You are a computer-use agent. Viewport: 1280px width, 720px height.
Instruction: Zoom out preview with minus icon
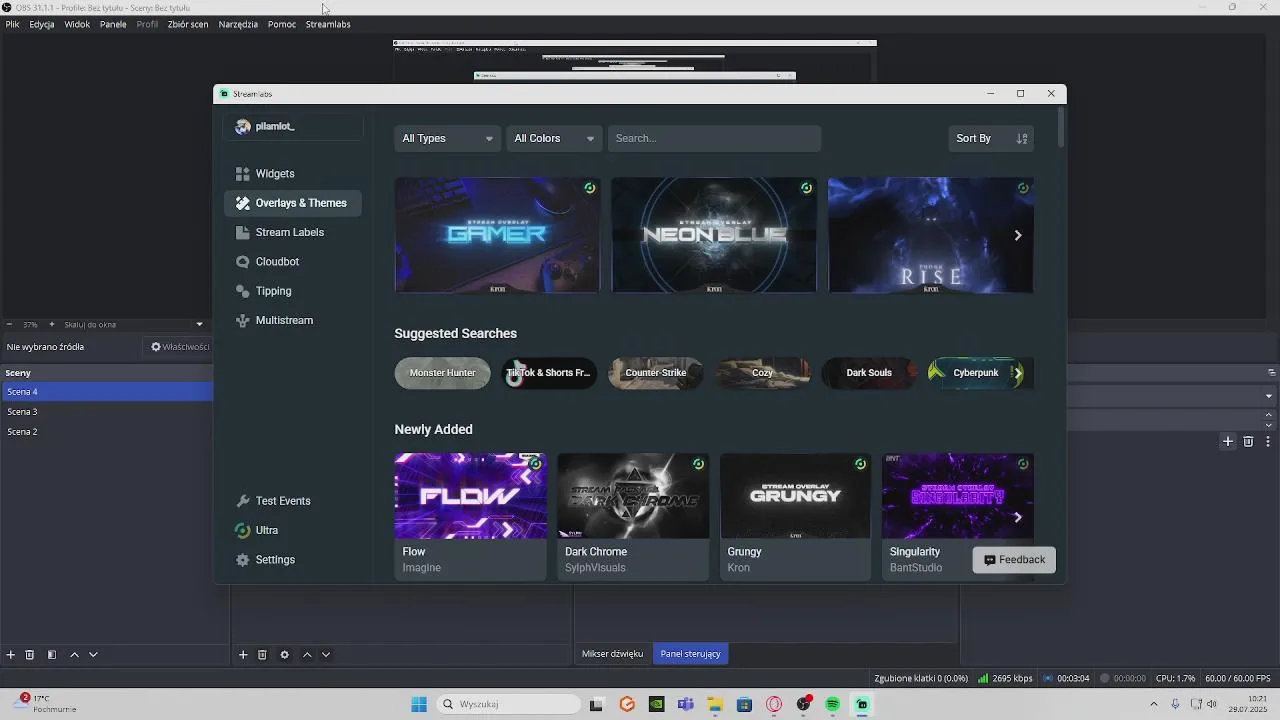[x=9, y=324]
